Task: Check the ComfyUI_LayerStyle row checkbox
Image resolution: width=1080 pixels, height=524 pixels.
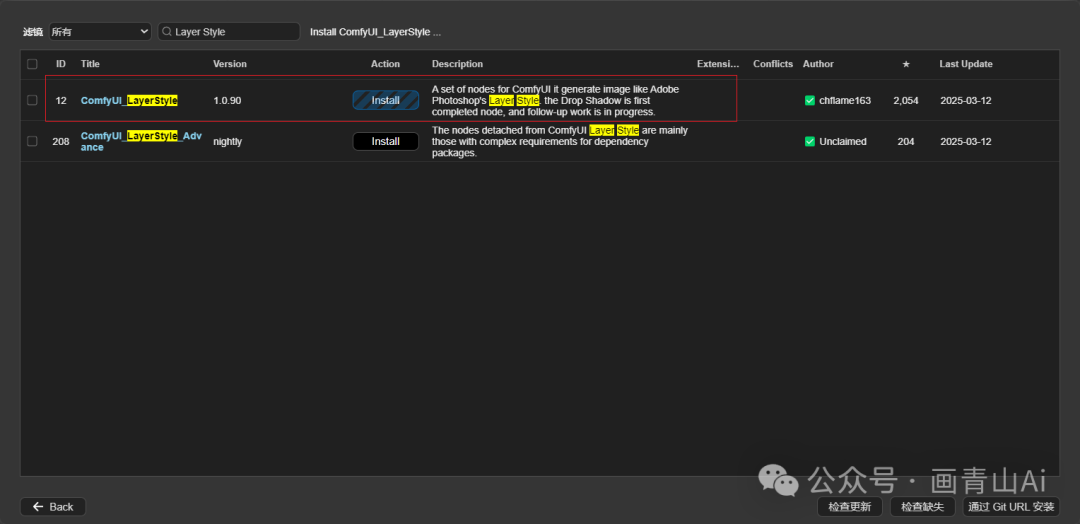Action: (x=32, y=100)
